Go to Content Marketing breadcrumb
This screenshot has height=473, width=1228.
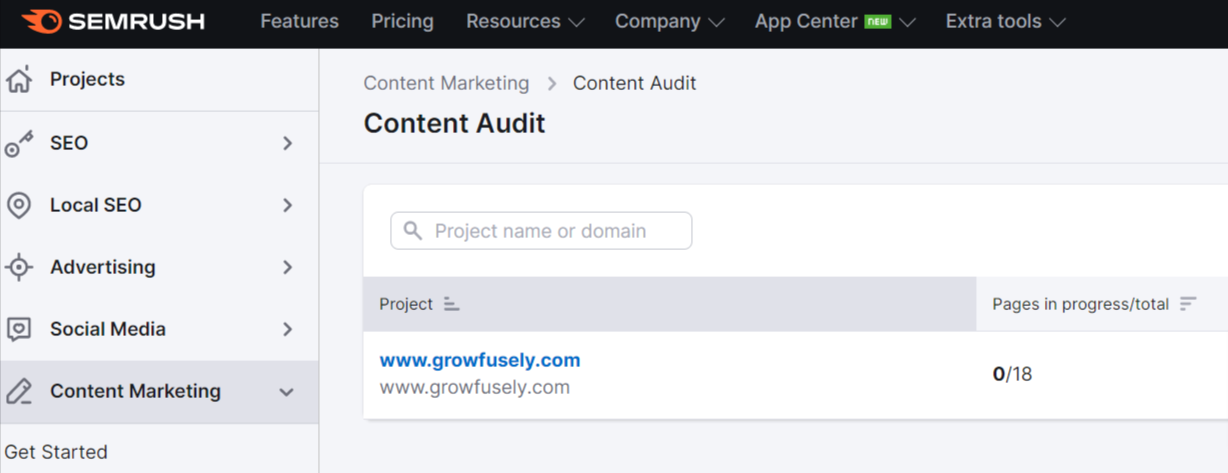pos(446,83)
